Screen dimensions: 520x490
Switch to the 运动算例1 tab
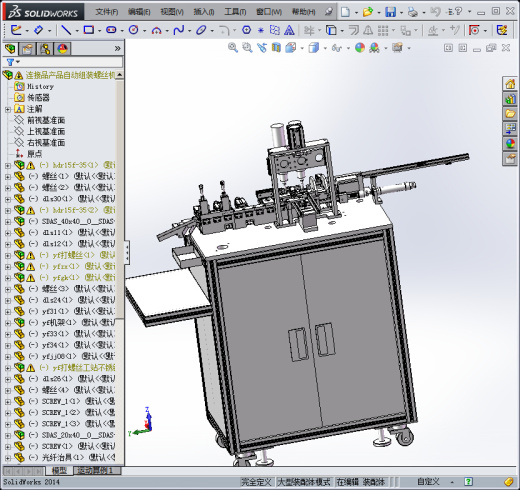coord(95,470)
